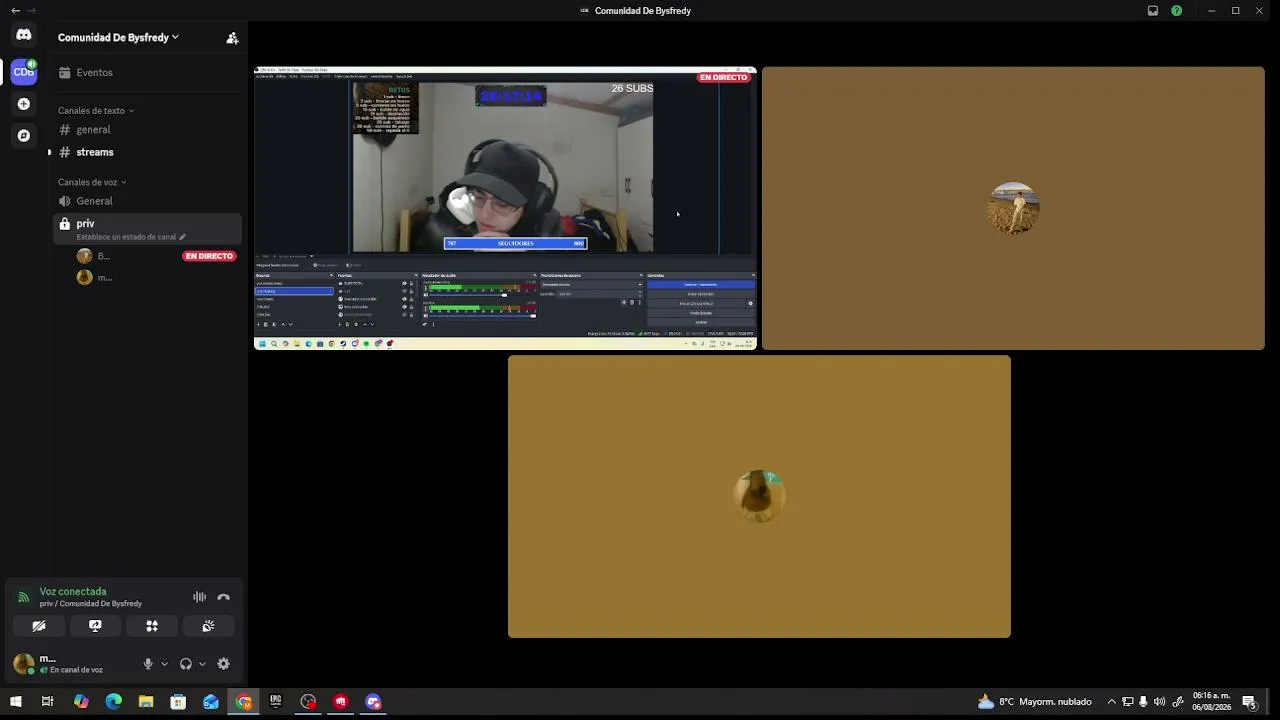The width and height of the screenshot is (1280, 720).
Task: Open the Discover servers compass icon
Action: tap(24, 135)
